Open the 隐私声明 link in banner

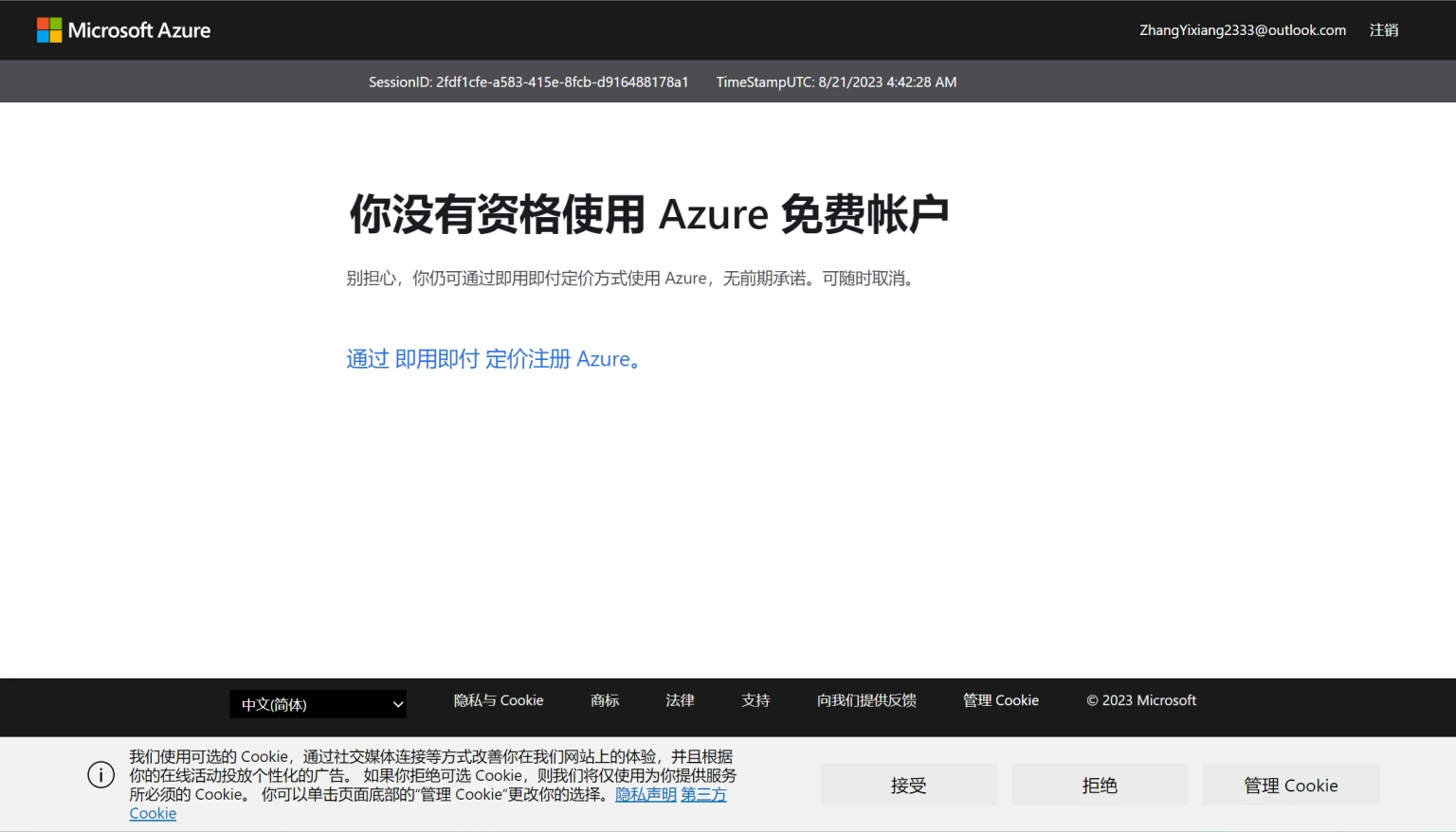coord(646,794)
